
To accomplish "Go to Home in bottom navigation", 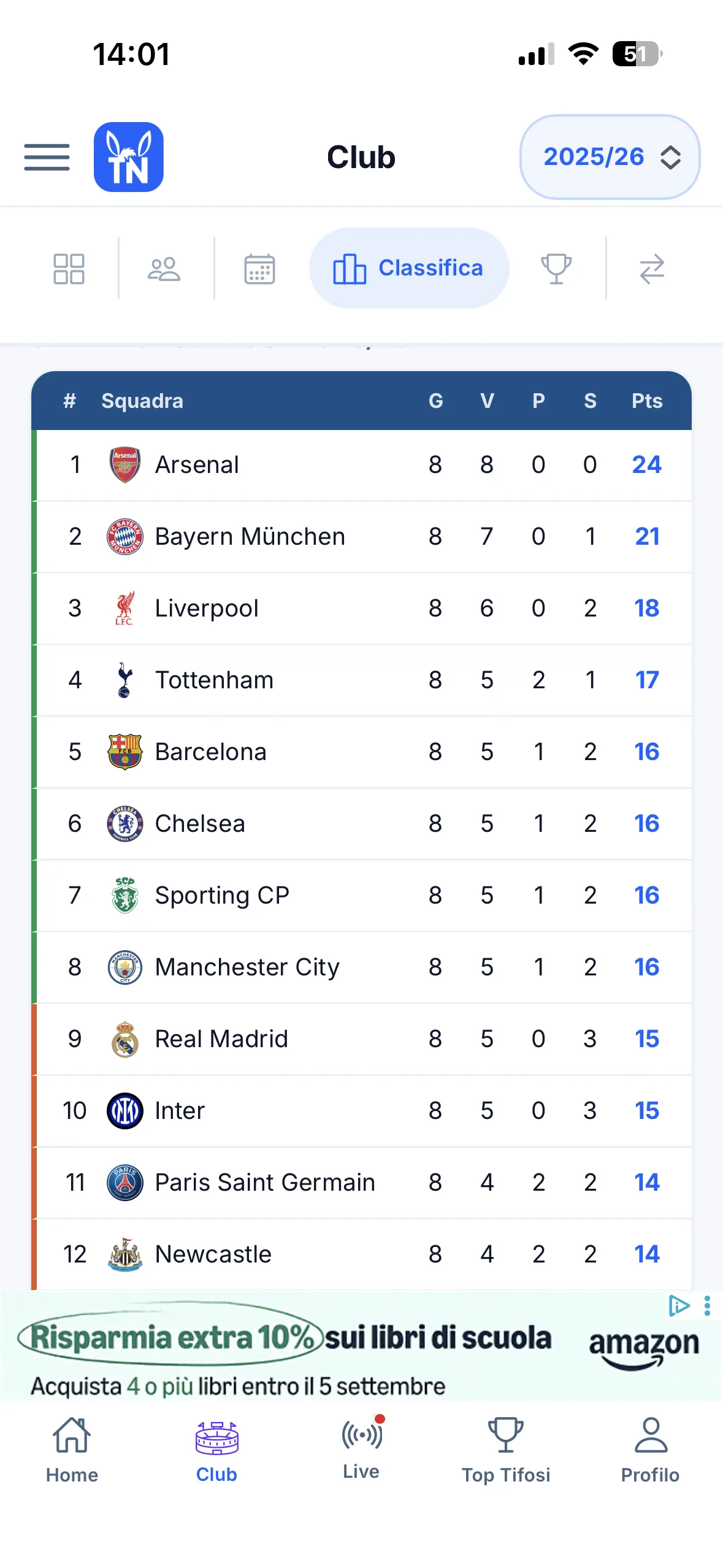I will (72, 1450).
